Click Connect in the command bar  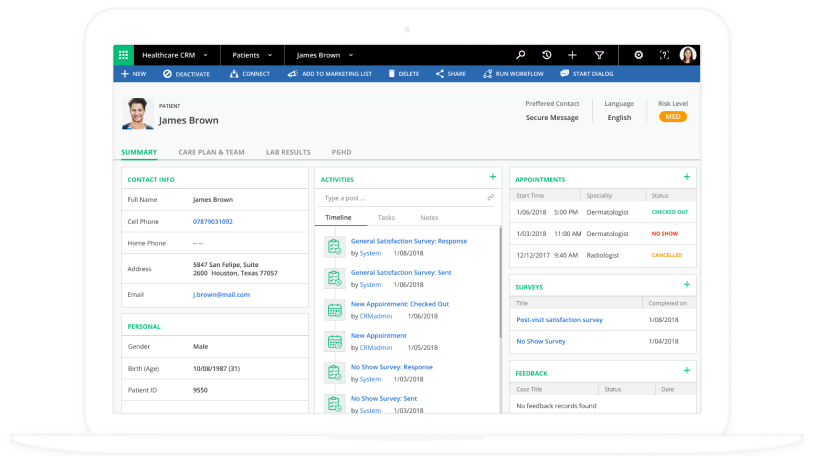(250, 74)
